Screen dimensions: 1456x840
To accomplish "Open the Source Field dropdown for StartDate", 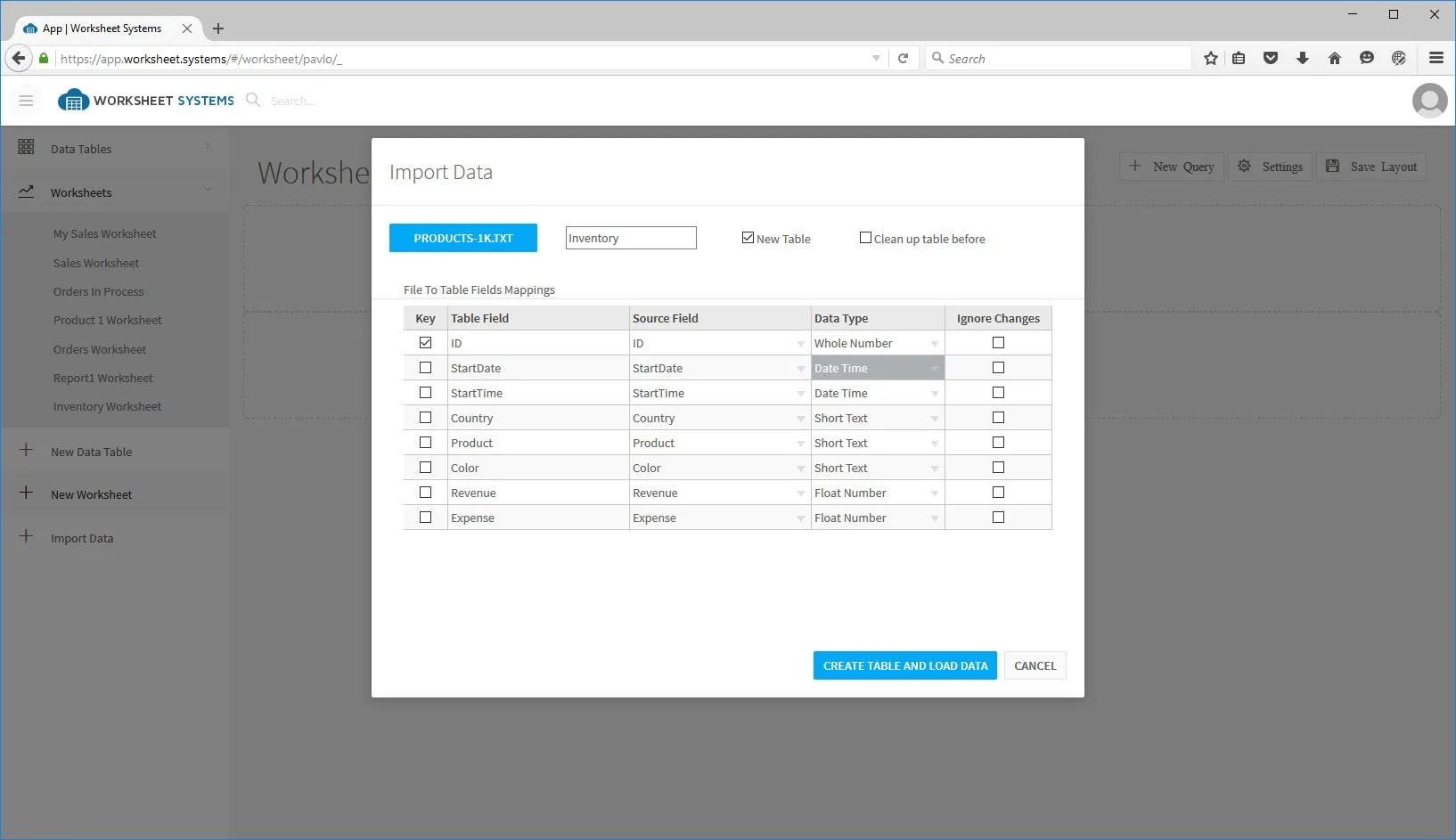I will coord(800,369).
